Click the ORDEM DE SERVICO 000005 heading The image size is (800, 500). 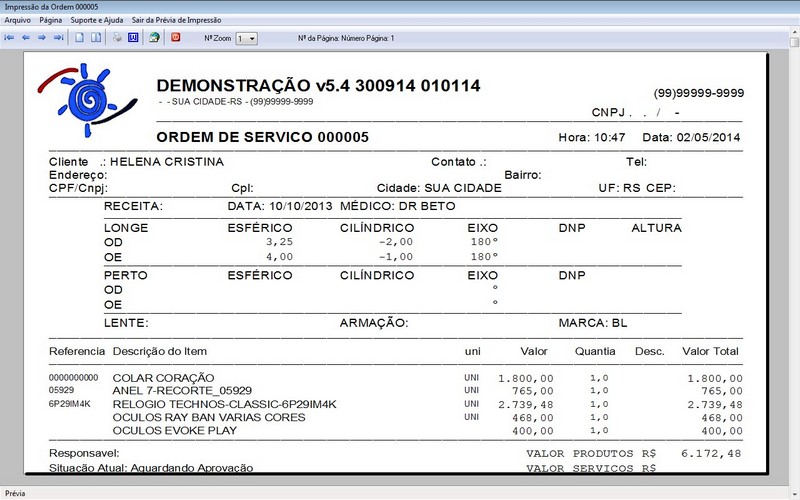coord(263,137)
